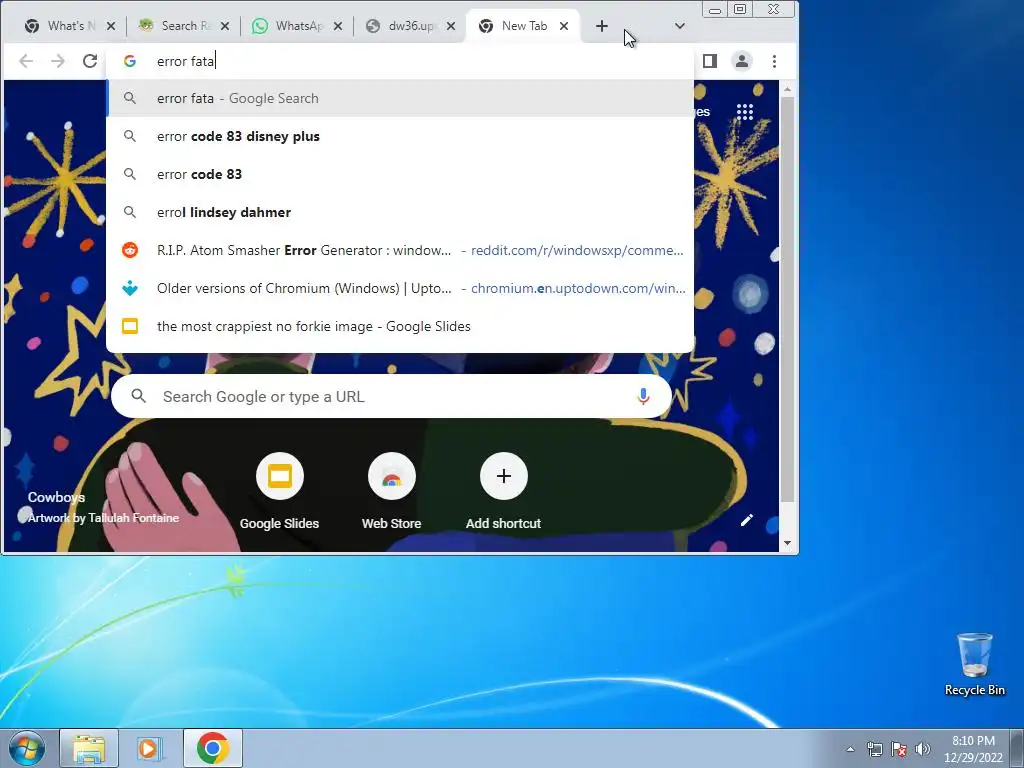Open 'the most crappiest no forkie image' Slides suggestion
1024x768 pixels.
[400, 326]
